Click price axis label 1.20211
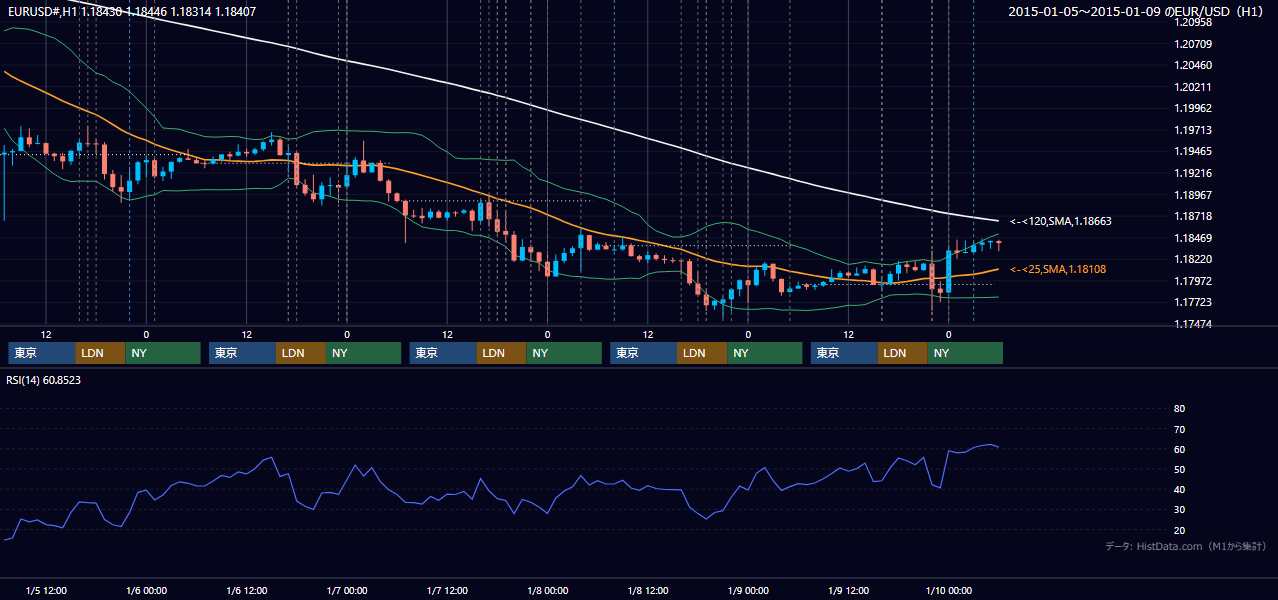This screenshot has width=1278, height=600. tap(1193, 87)
